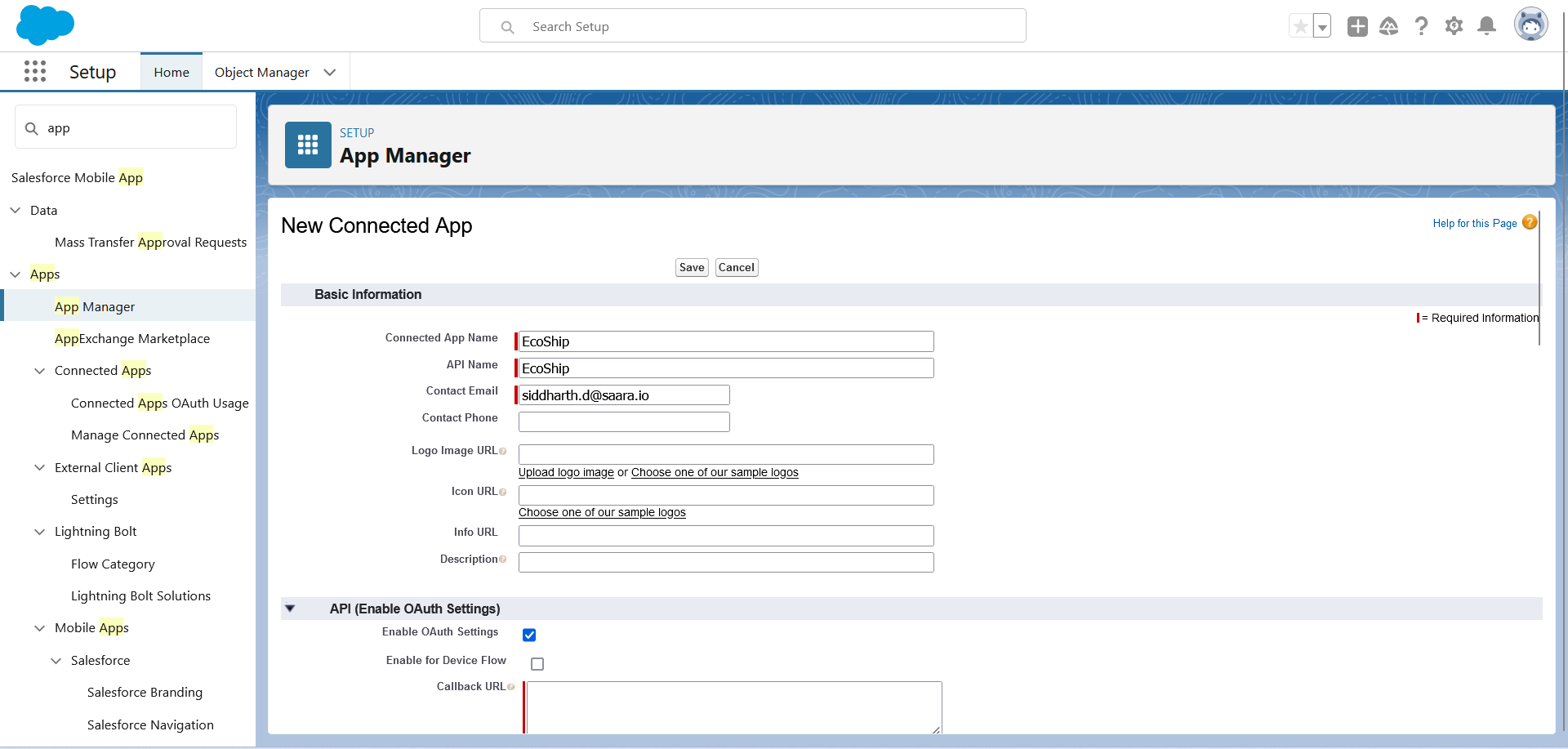Image resolution: width=1568 pixels, height=749 pixels.
Task: Click the Upload logo image link
Action: 566,472
